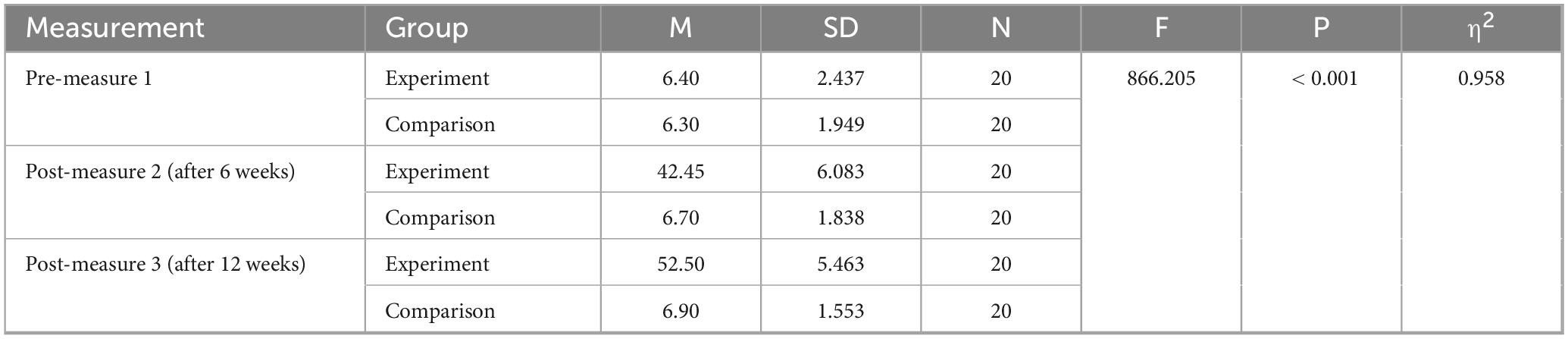Viewport: 1568px width, 339px height.
Task: Select the Group column header
Action: [x=427, y=28]
